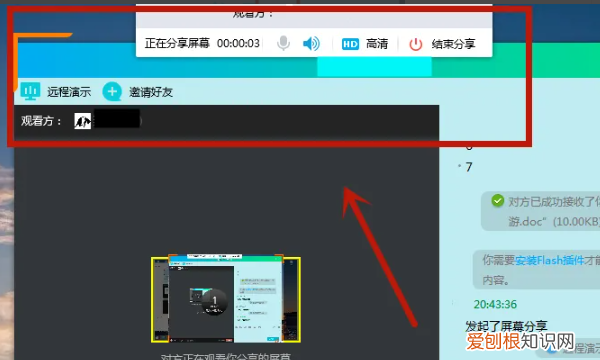Screen dimensions: 600x360
Task: Mute the microphone in sharing toolbar
Action: pyautogui.click(x=283, y=43)
